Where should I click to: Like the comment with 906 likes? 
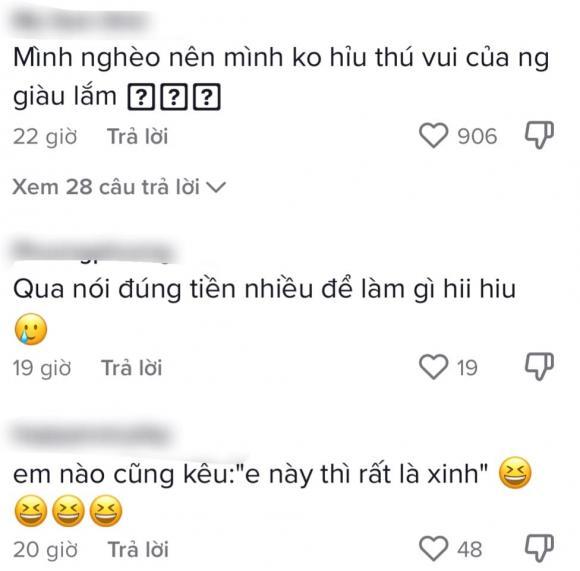click(433, 136)
